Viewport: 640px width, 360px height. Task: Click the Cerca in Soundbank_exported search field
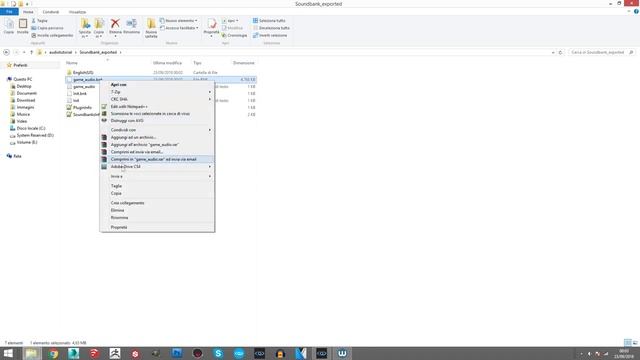click(x=601, y=52)
